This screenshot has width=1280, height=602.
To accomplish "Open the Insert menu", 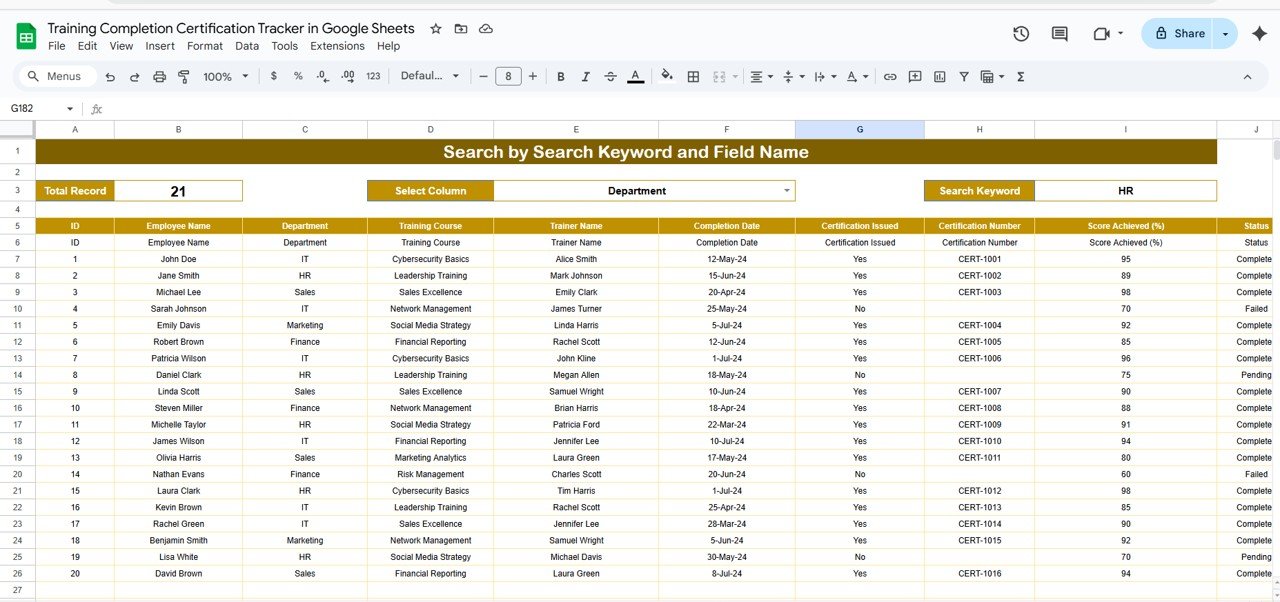I will pos(160,46).
